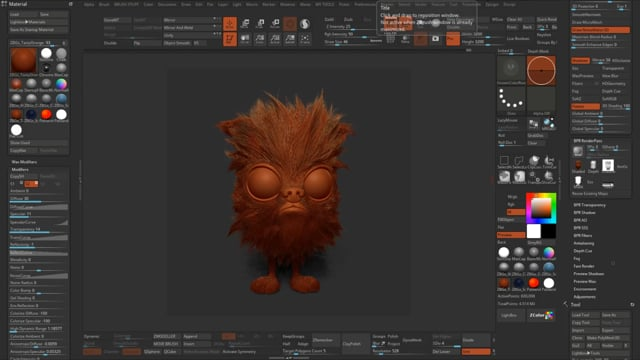640x360 pixels.
Task: Expand the BPR Transparency section
Action: click(x=590, y=205)
